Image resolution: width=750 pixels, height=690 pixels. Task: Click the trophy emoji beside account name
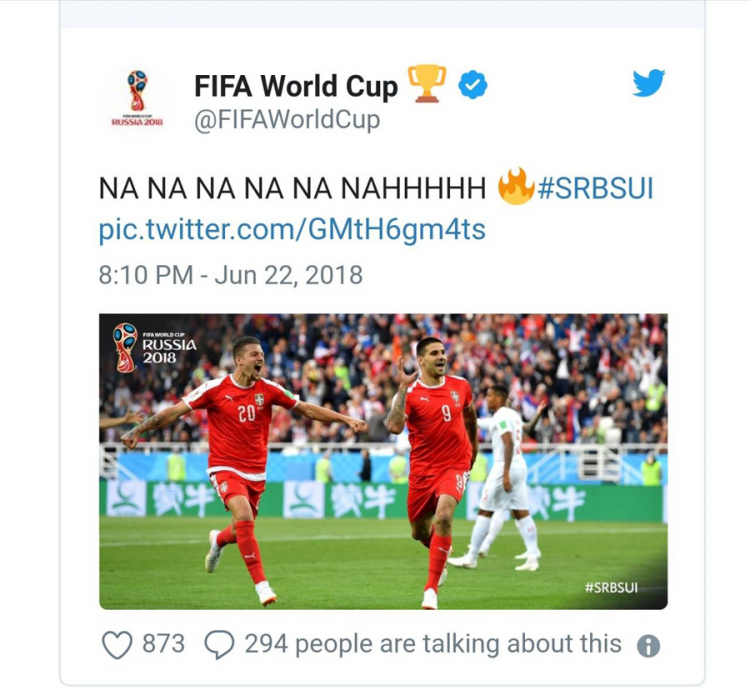click(427, 84)
